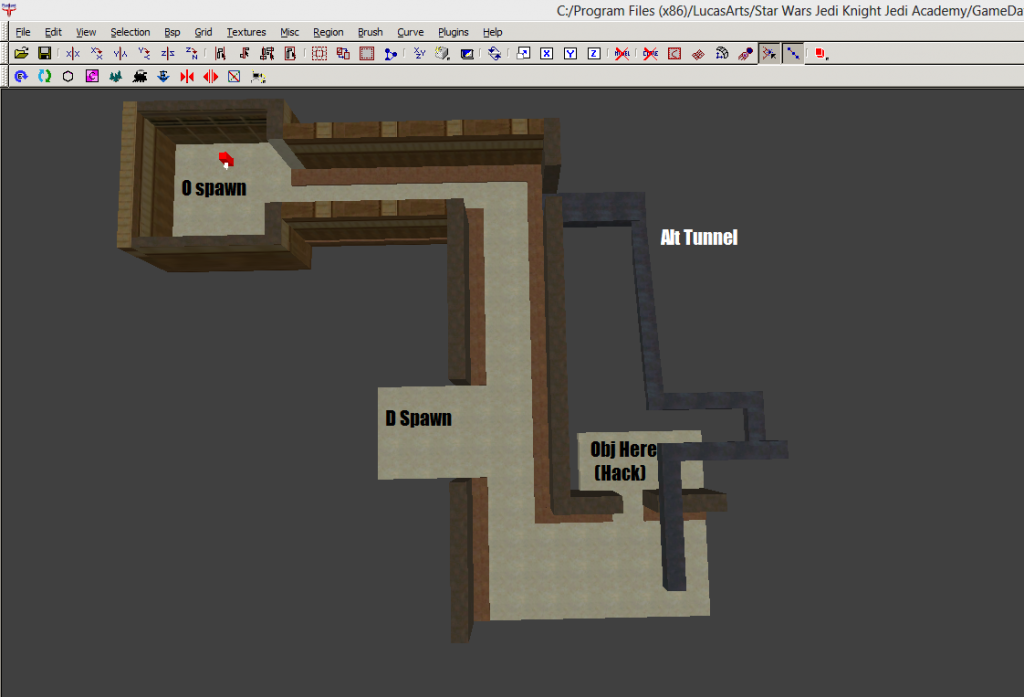Click the Save floppy disk icon
This screenshot has height=697, width=1024.
click(45, 53)
